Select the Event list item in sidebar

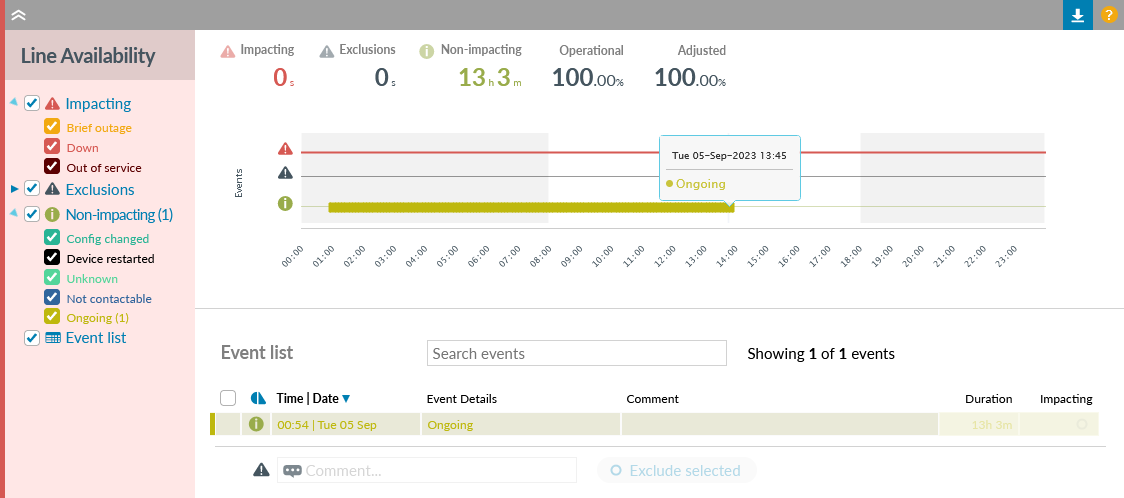click(x=95, y=338)
